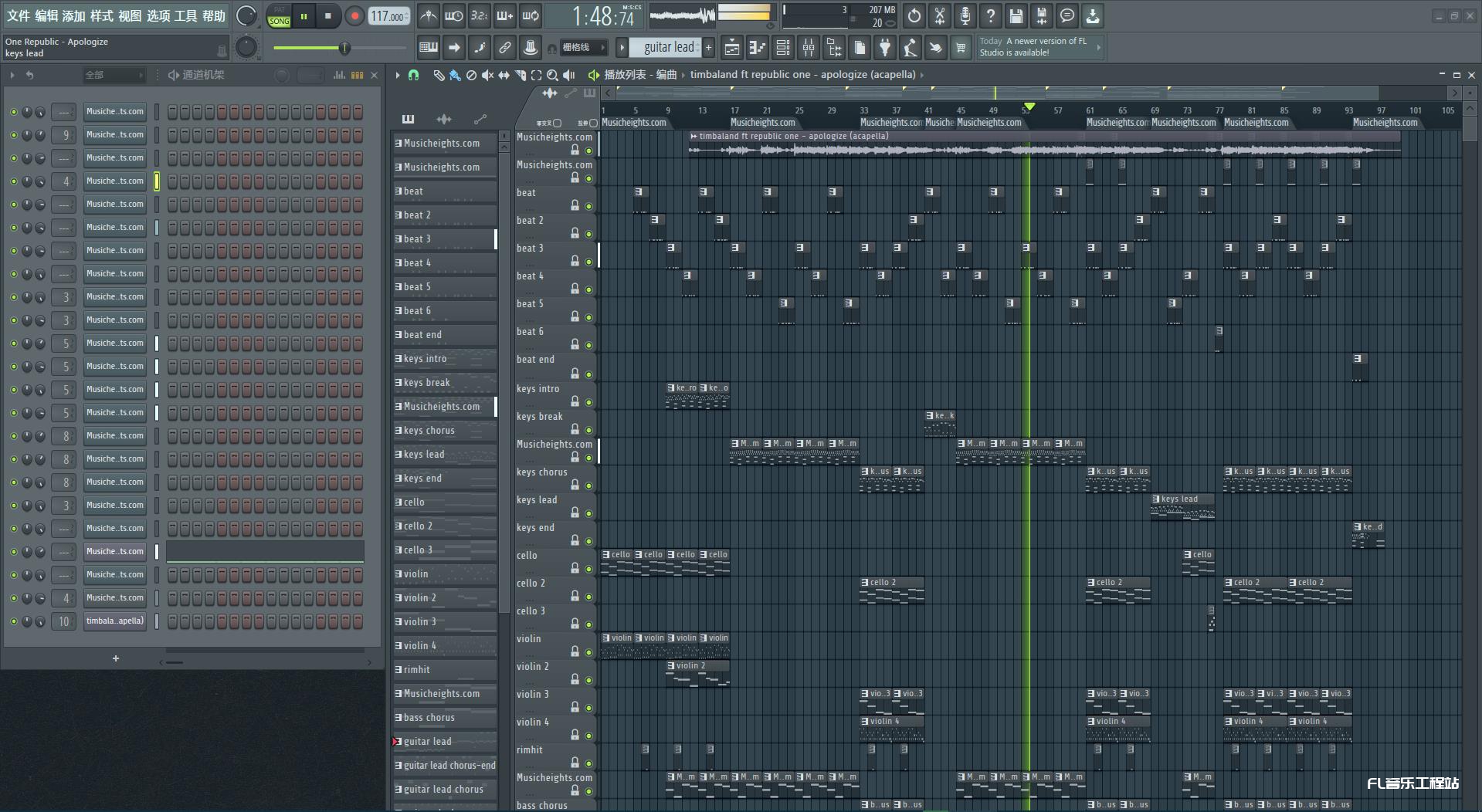1482x812 pixels.
Task: Pause playback with the pause button
Action: 304,16
